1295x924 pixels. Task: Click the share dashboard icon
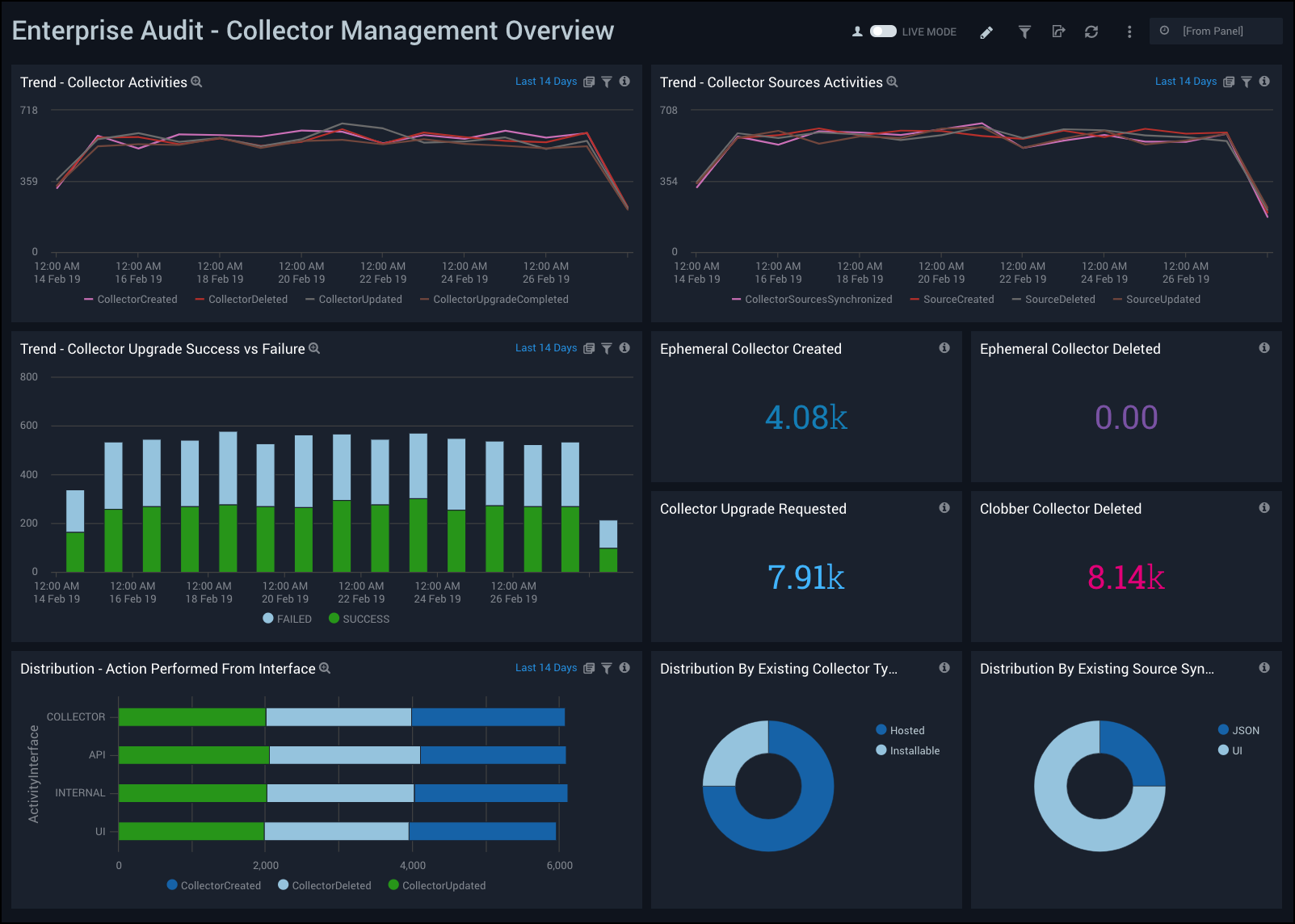1058,32
